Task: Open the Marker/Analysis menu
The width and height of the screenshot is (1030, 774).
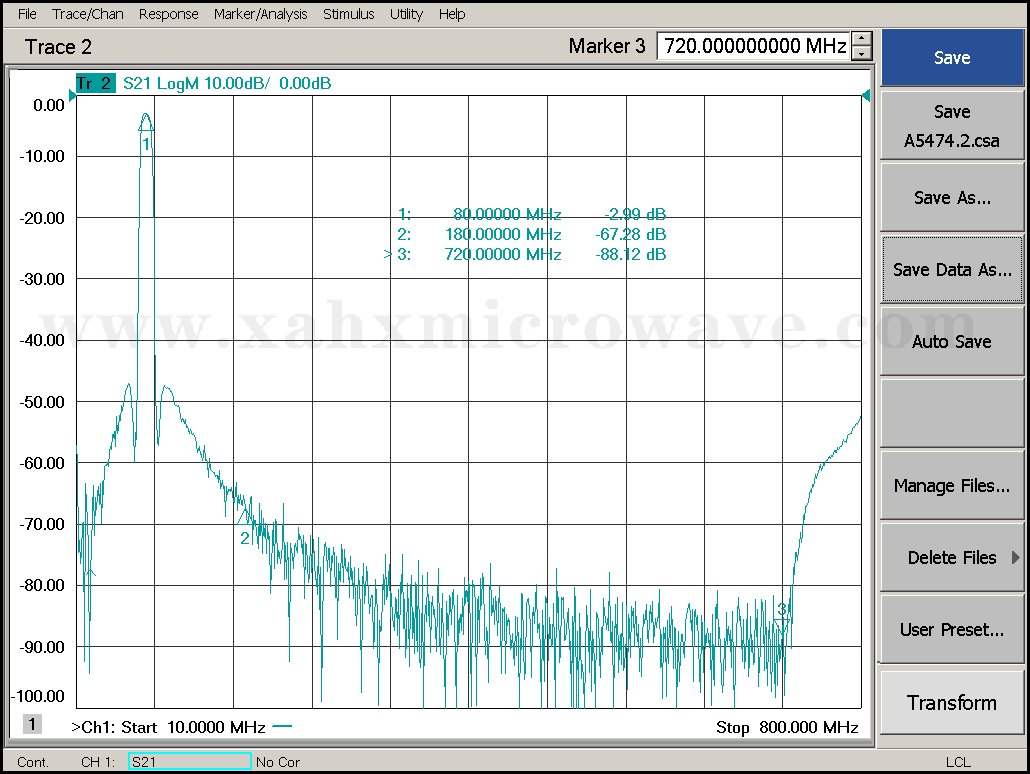Action: coord(260,14)
